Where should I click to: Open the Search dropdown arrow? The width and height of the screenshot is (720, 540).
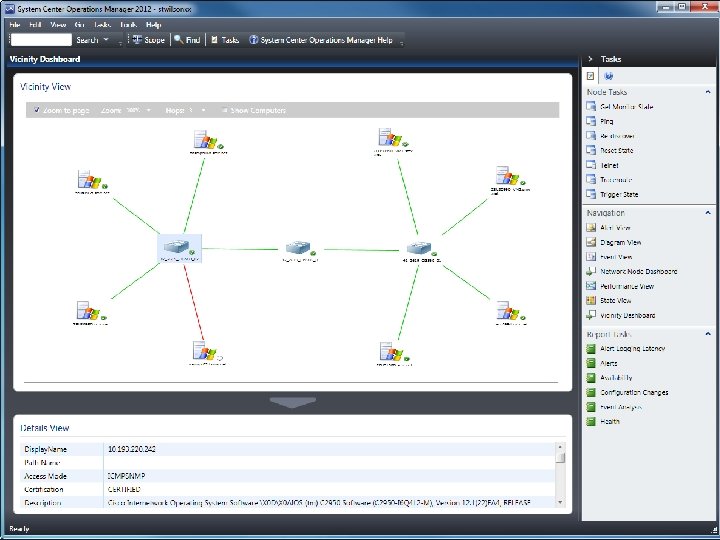(x=106, y=40)
